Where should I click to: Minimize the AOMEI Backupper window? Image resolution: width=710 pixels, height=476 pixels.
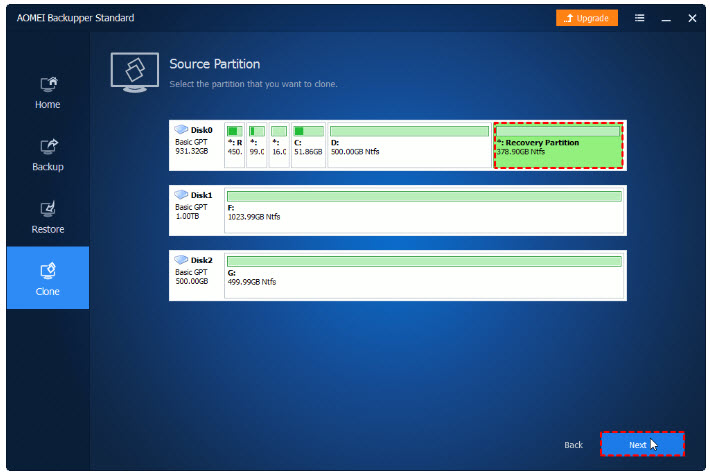[x=666, y=19]
